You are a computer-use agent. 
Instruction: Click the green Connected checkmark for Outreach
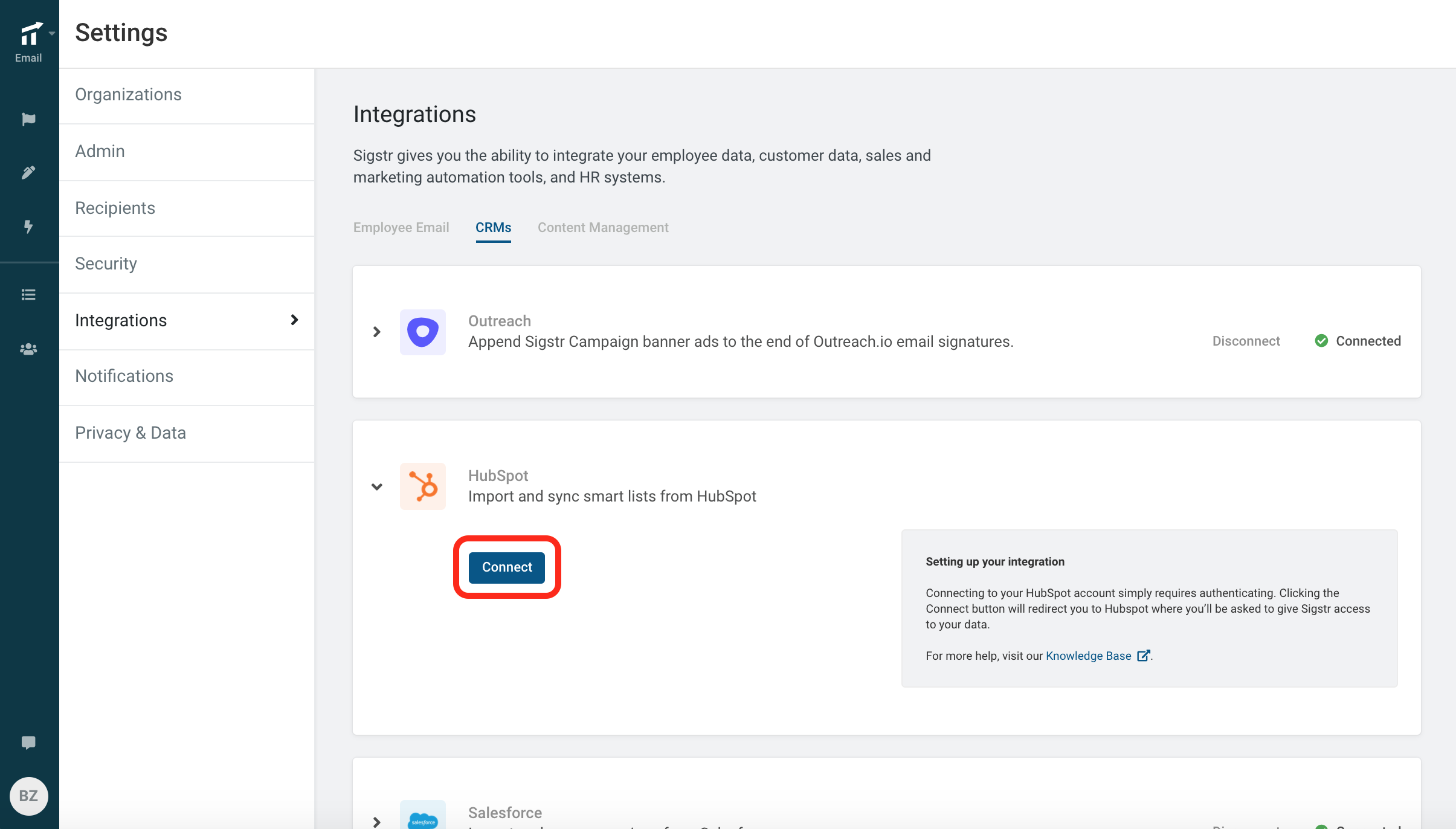coord(1321,341)
